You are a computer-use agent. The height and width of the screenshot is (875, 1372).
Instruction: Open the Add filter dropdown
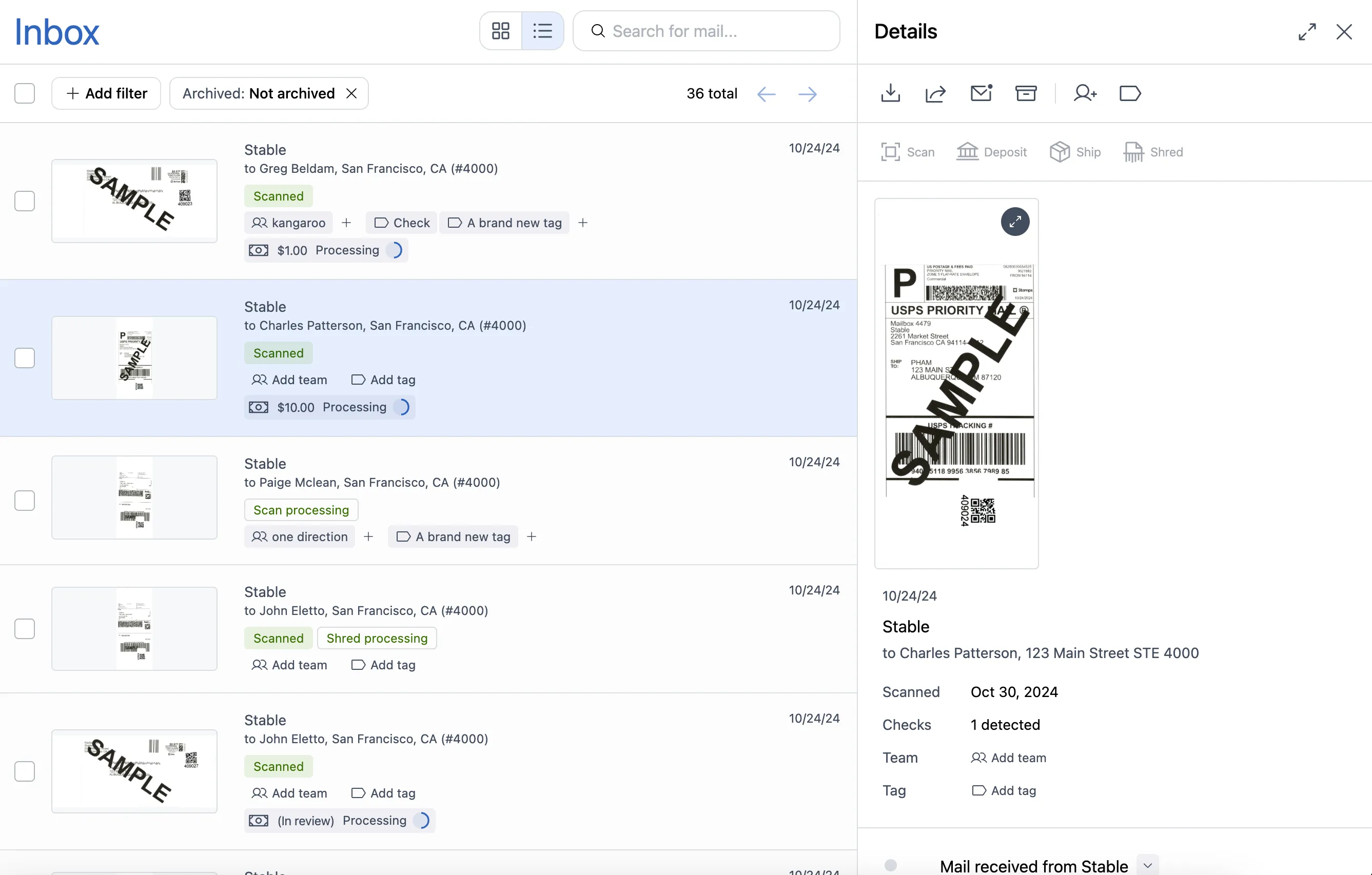coord(107,93)
